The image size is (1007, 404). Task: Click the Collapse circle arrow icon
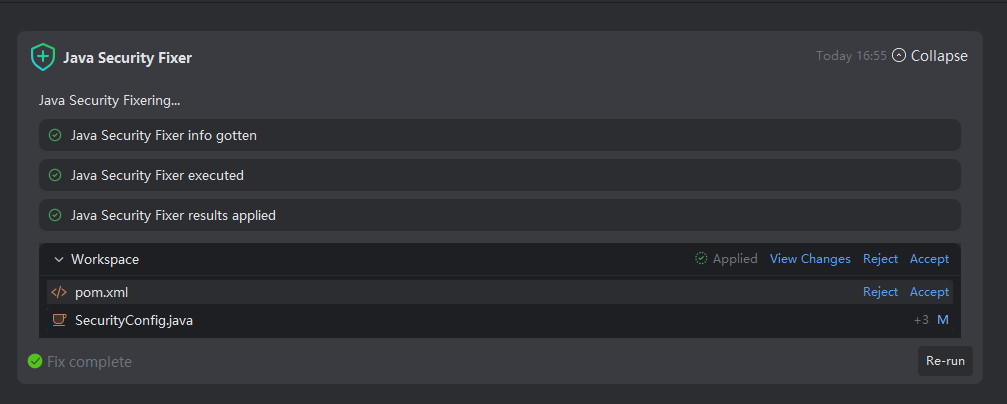point(899,56)
